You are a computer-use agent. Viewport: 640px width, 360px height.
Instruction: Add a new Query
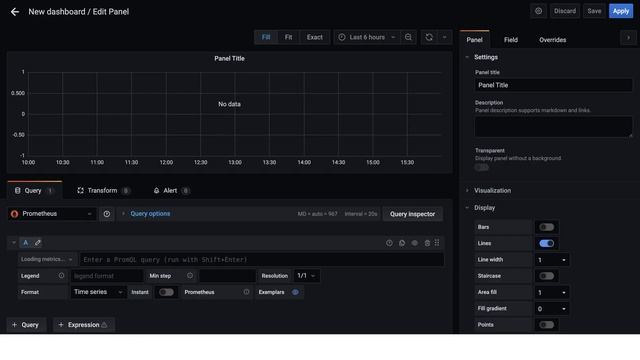tap(26, 325)
